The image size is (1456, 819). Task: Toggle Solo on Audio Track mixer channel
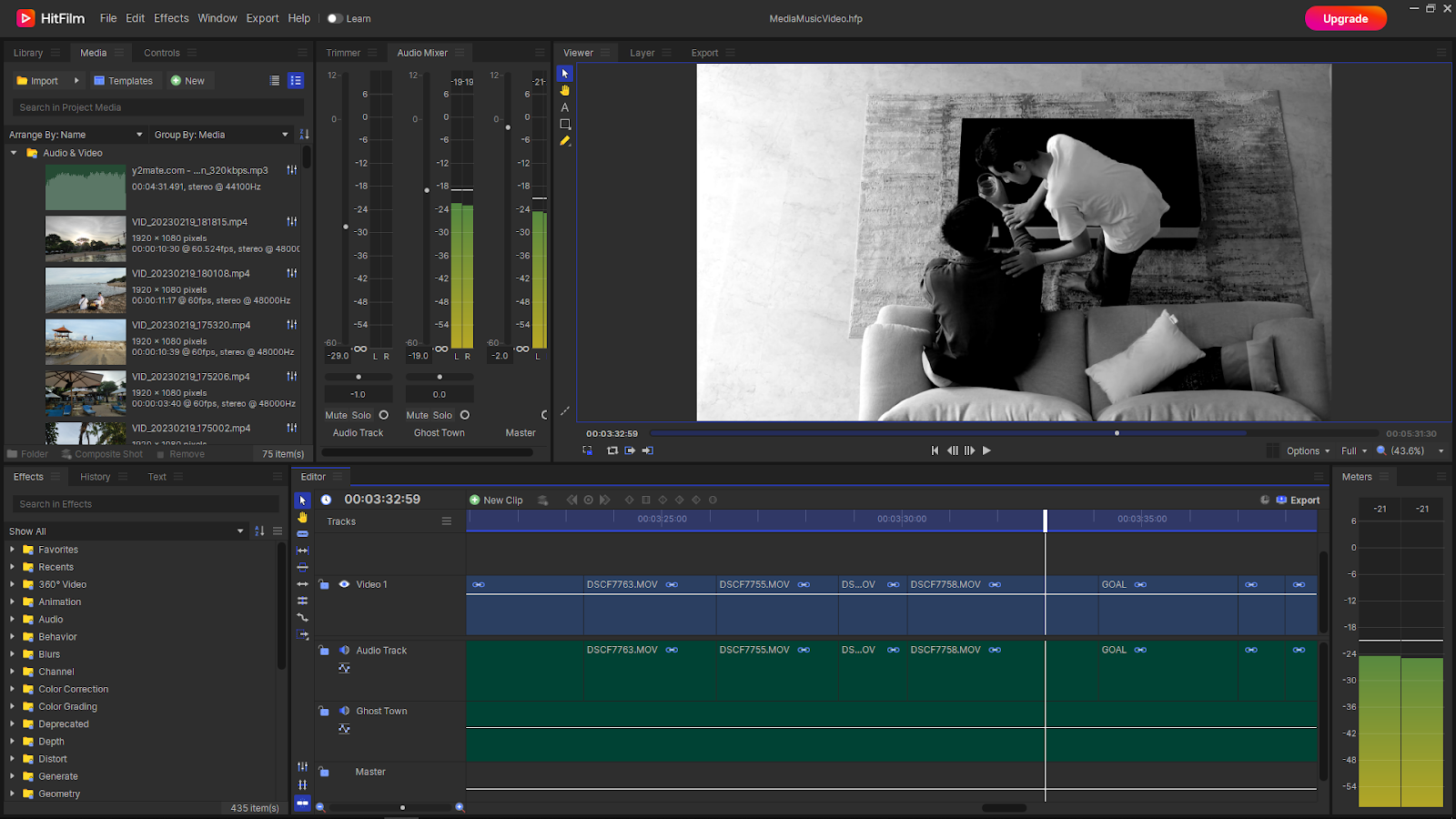click(361, 415)
